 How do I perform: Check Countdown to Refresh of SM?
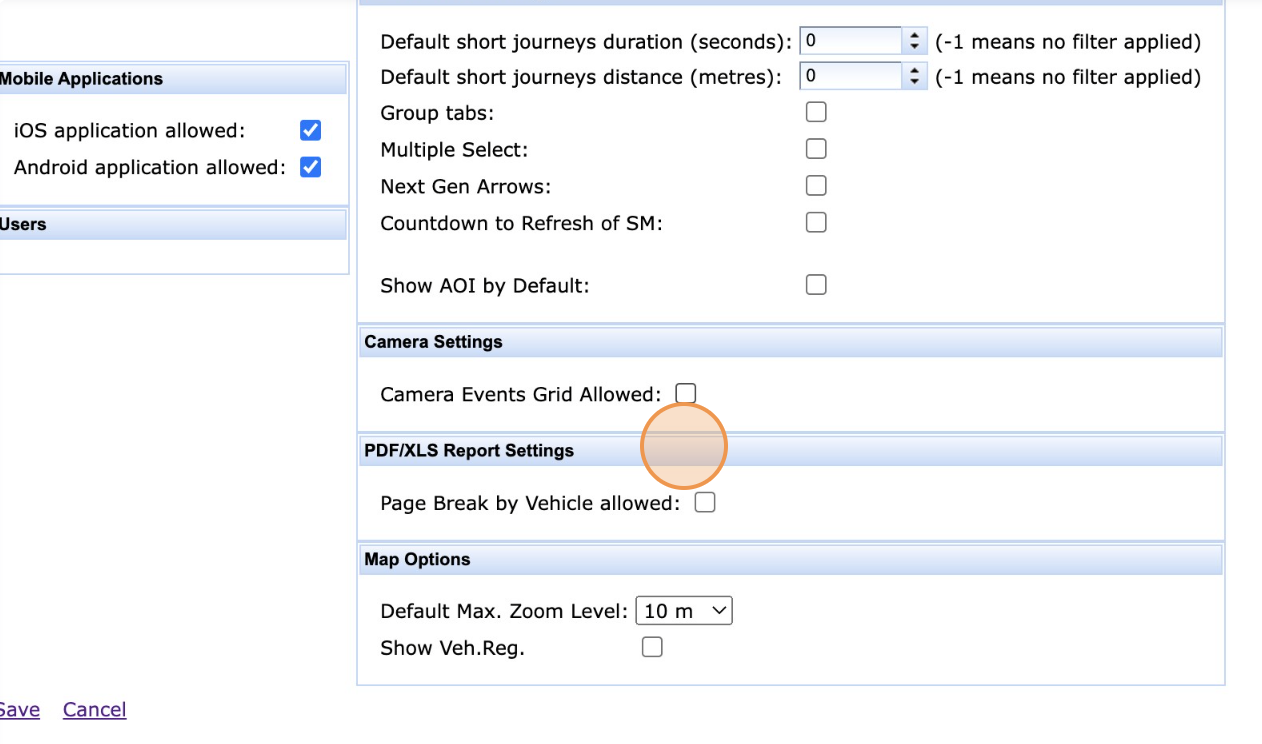(x=816, y=222)
